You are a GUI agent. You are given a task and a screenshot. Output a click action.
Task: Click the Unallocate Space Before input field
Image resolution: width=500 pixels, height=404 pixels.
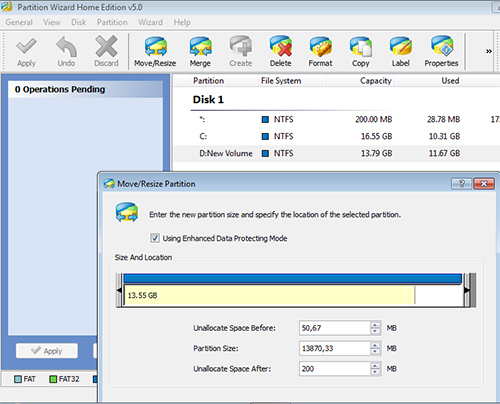coord(334,328)
